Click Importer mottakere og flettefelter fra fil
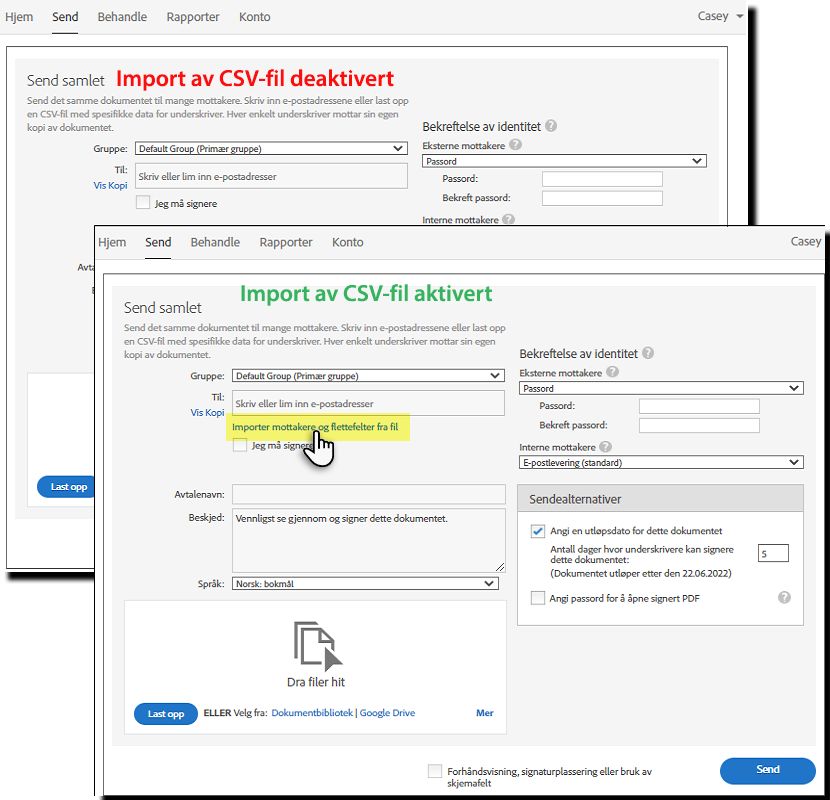This screenshot has height=800, width=830. tap(318, 430)
